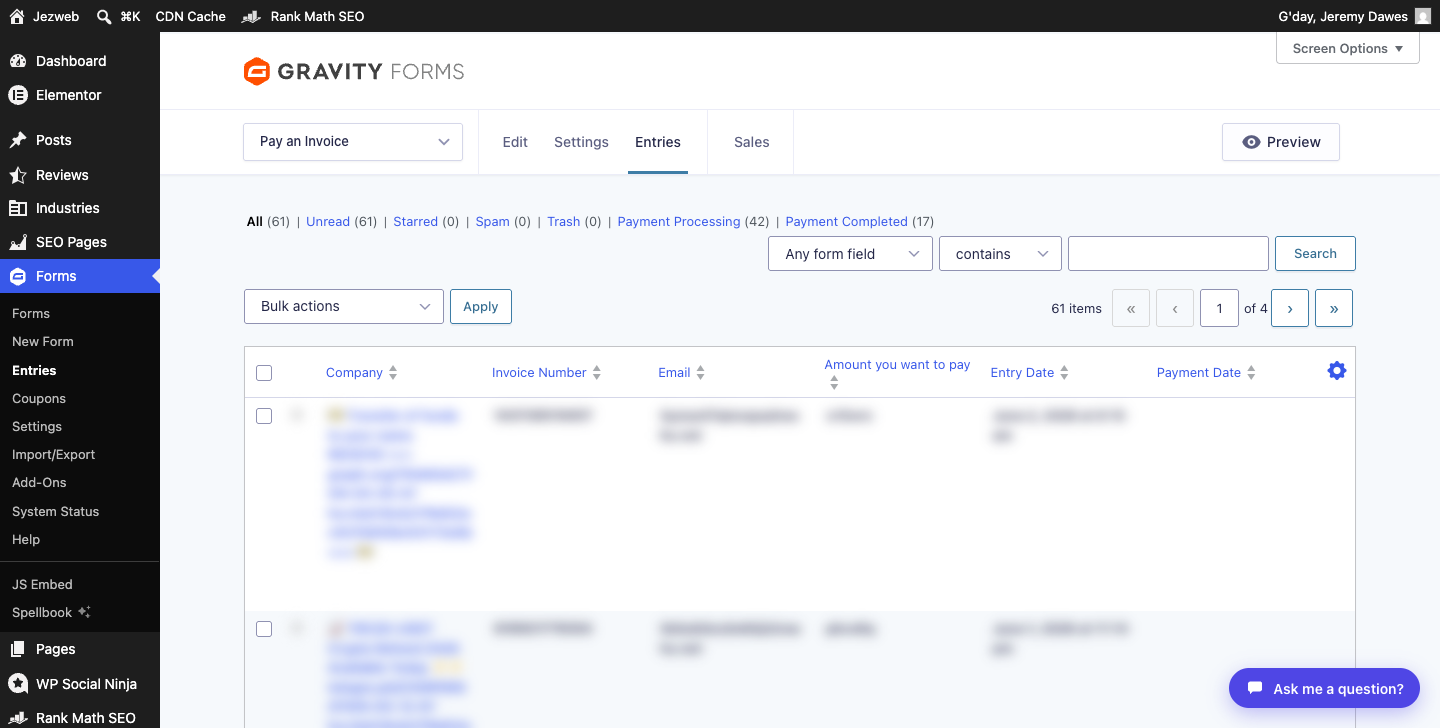1440x728 pixels.
Task: Click the Company column header
Action: point(354,373)
